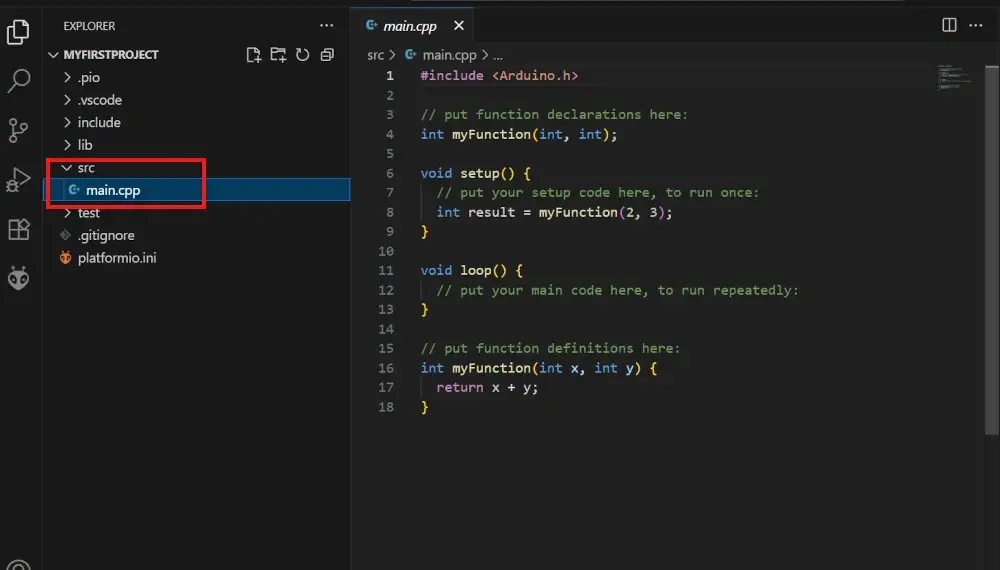Image resolution: width=1000 pixels, height=570 pixels.
Task: Expand the include folder
Action: (98, 123)
